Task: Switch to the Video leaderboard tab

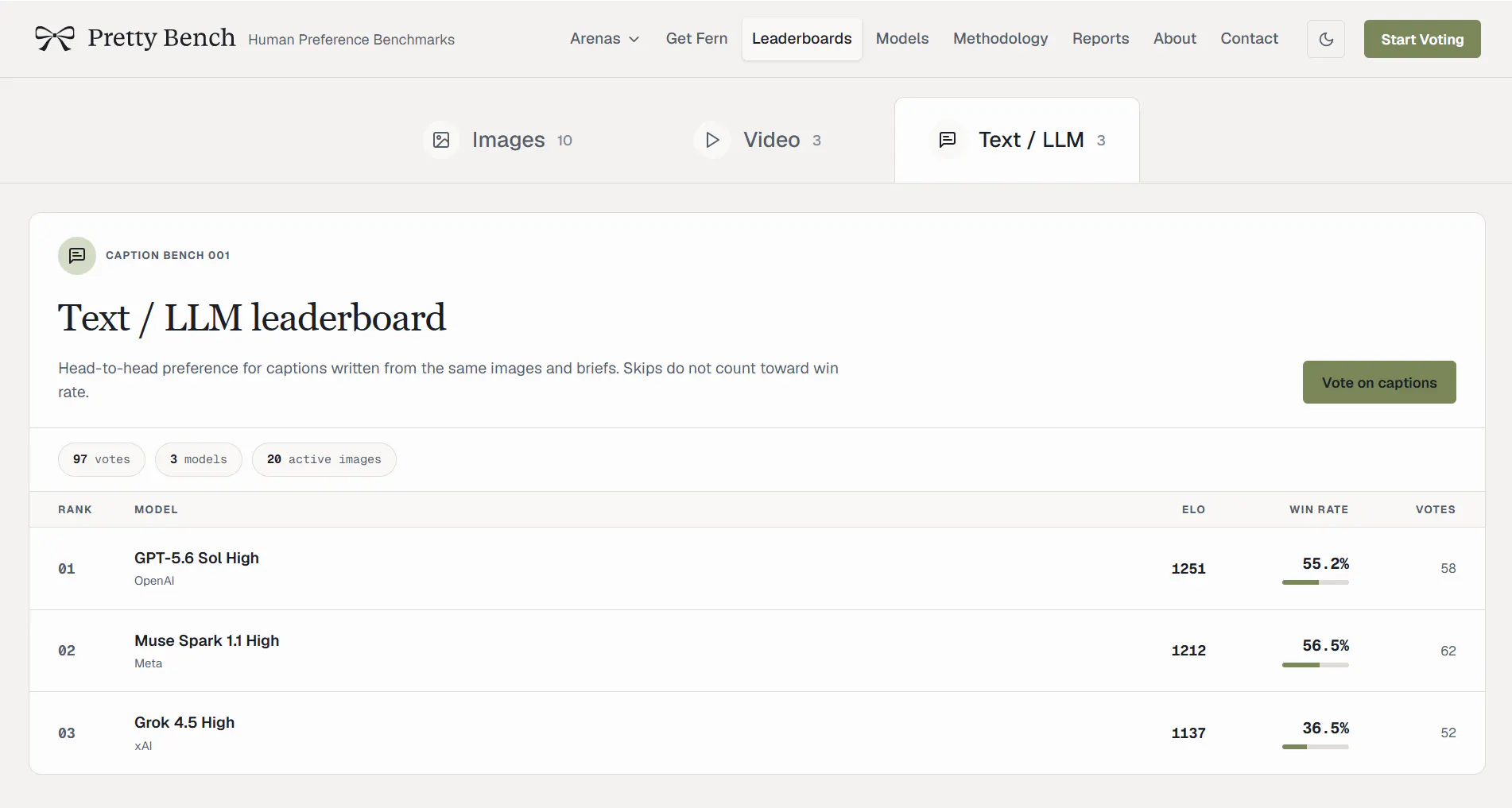Action: pyautogui.click(x=758, y=140)
